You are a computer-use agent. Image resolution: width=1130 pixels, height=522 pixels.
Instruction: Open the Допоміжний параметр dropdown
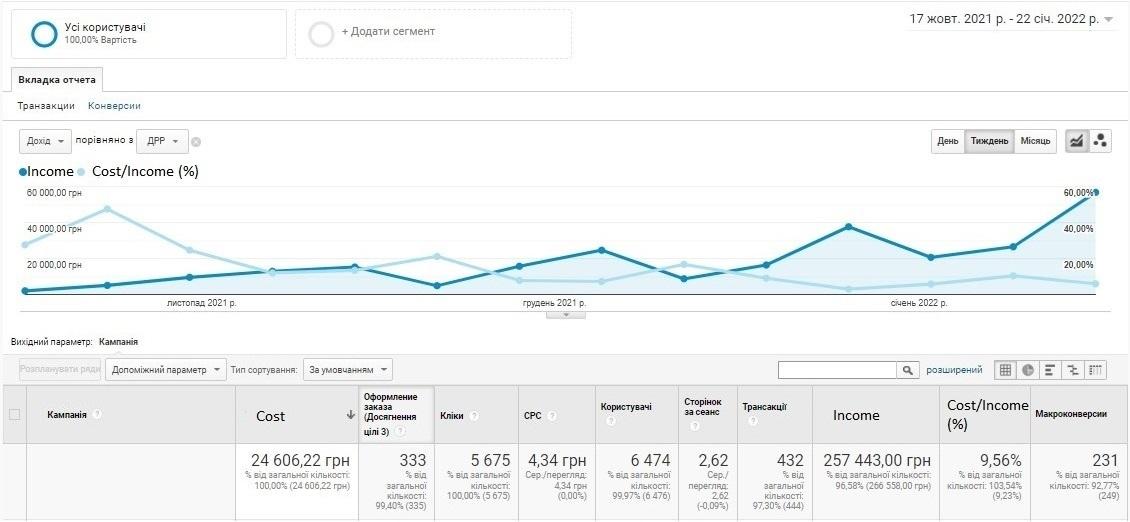click(x=166, y=370)
